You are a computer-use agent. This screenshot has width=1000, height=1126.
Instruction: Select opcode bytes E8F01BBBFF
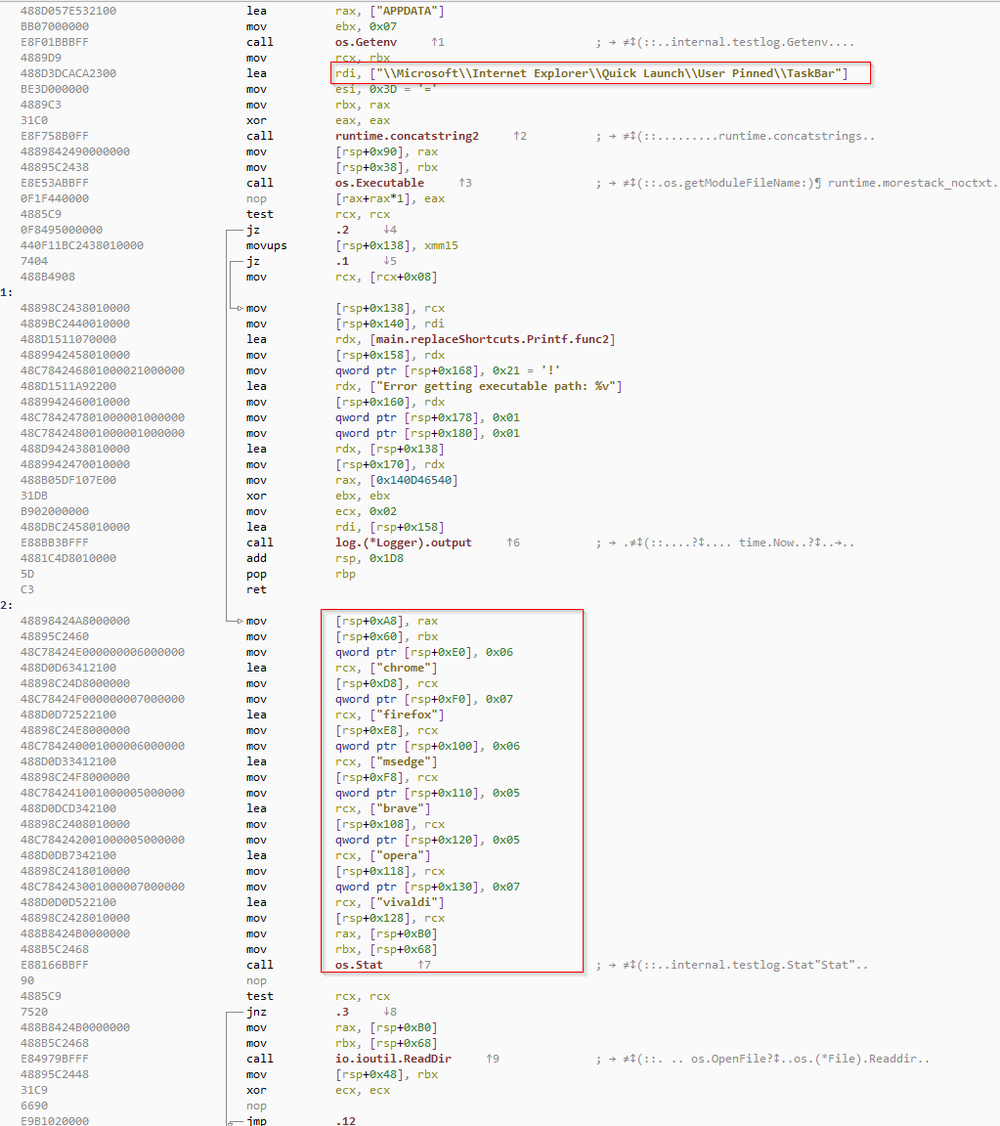[x=55, y=42]
